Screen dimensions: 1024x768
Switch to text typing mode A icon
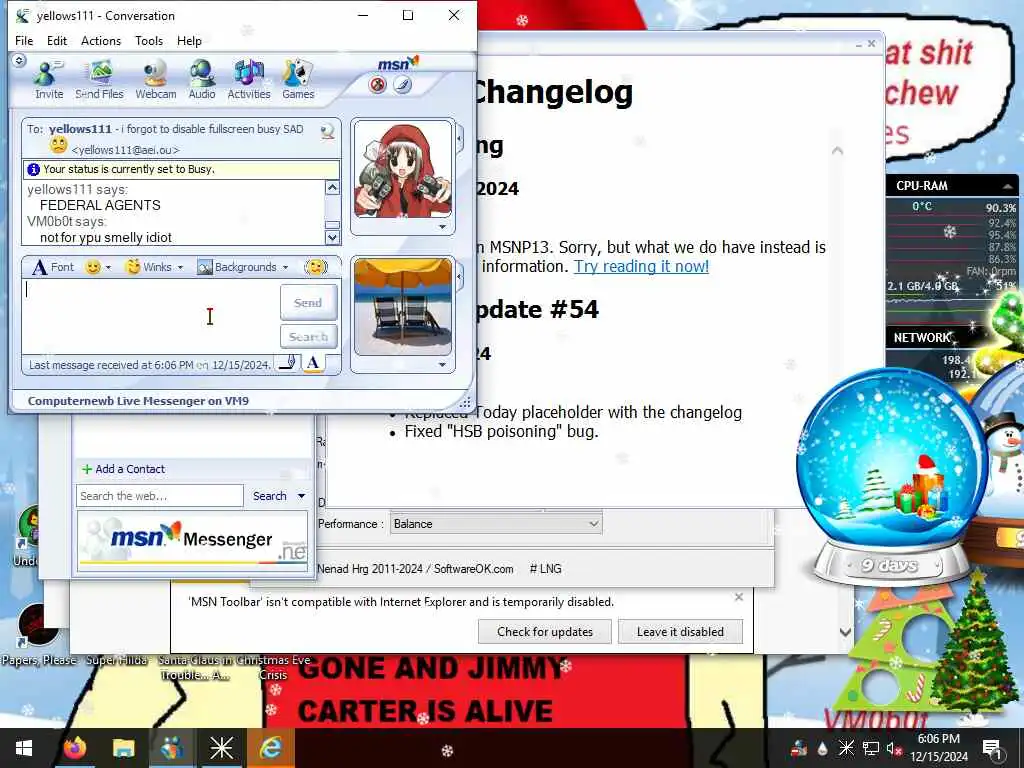313,363
